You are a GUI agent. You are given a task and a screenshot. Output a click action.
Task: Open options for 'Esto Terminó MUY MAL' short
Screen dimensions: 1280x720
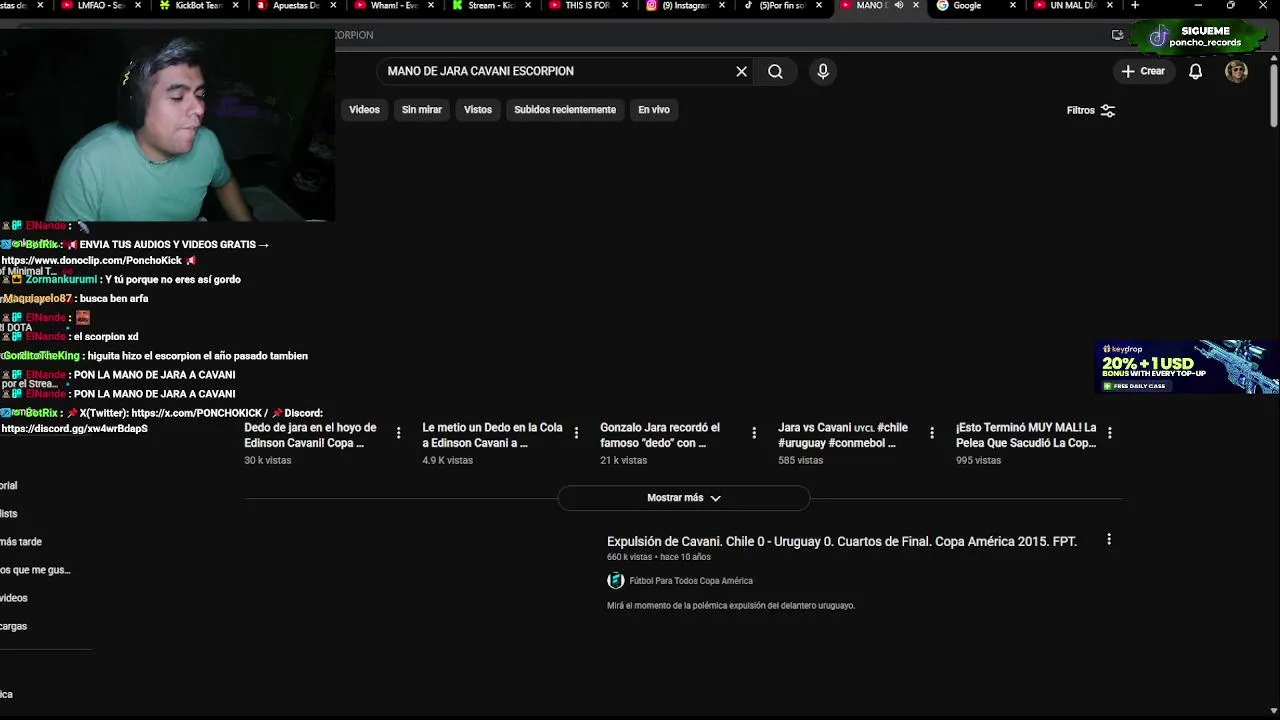pyautogui.click(x=1109, y=433)
